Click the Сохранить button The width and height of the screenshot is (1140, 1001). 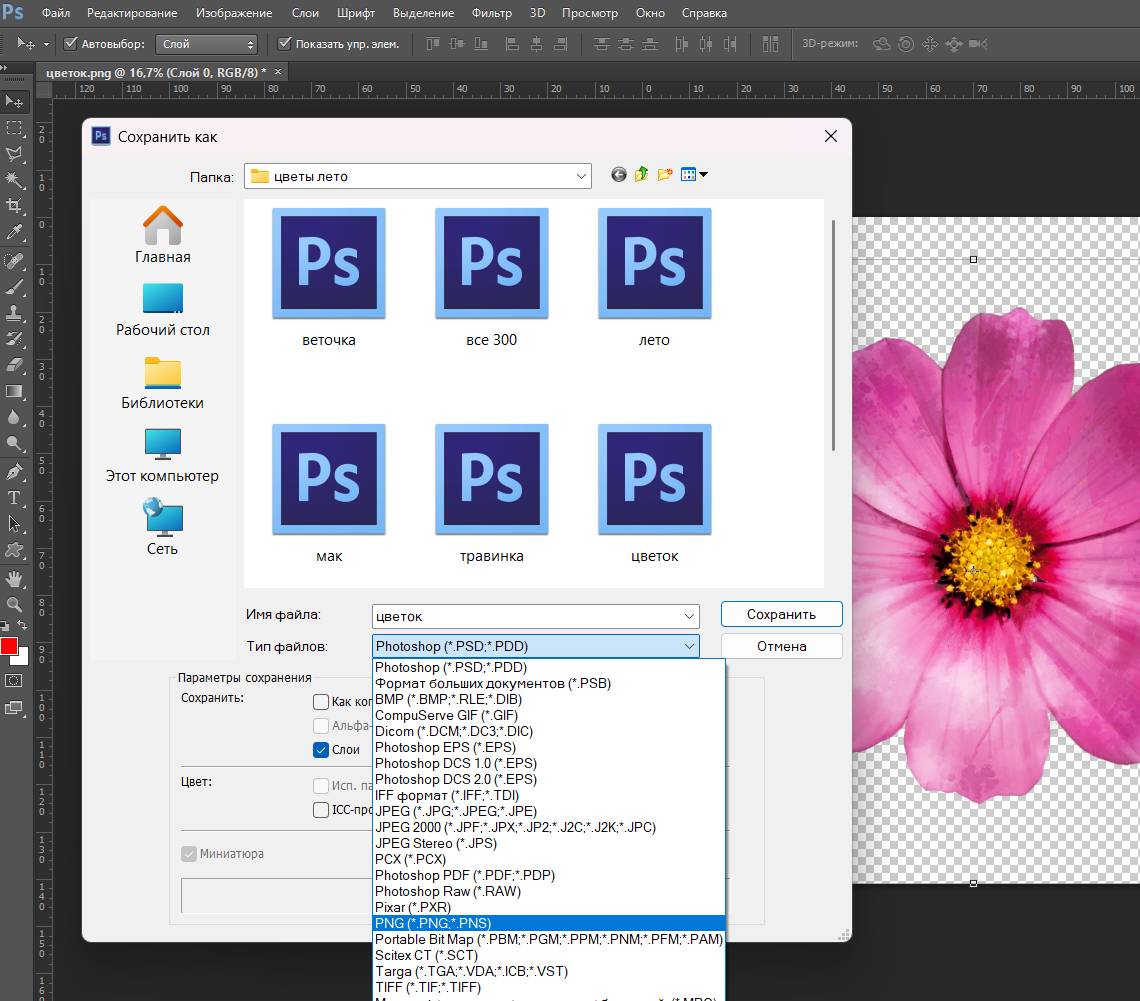781,614
